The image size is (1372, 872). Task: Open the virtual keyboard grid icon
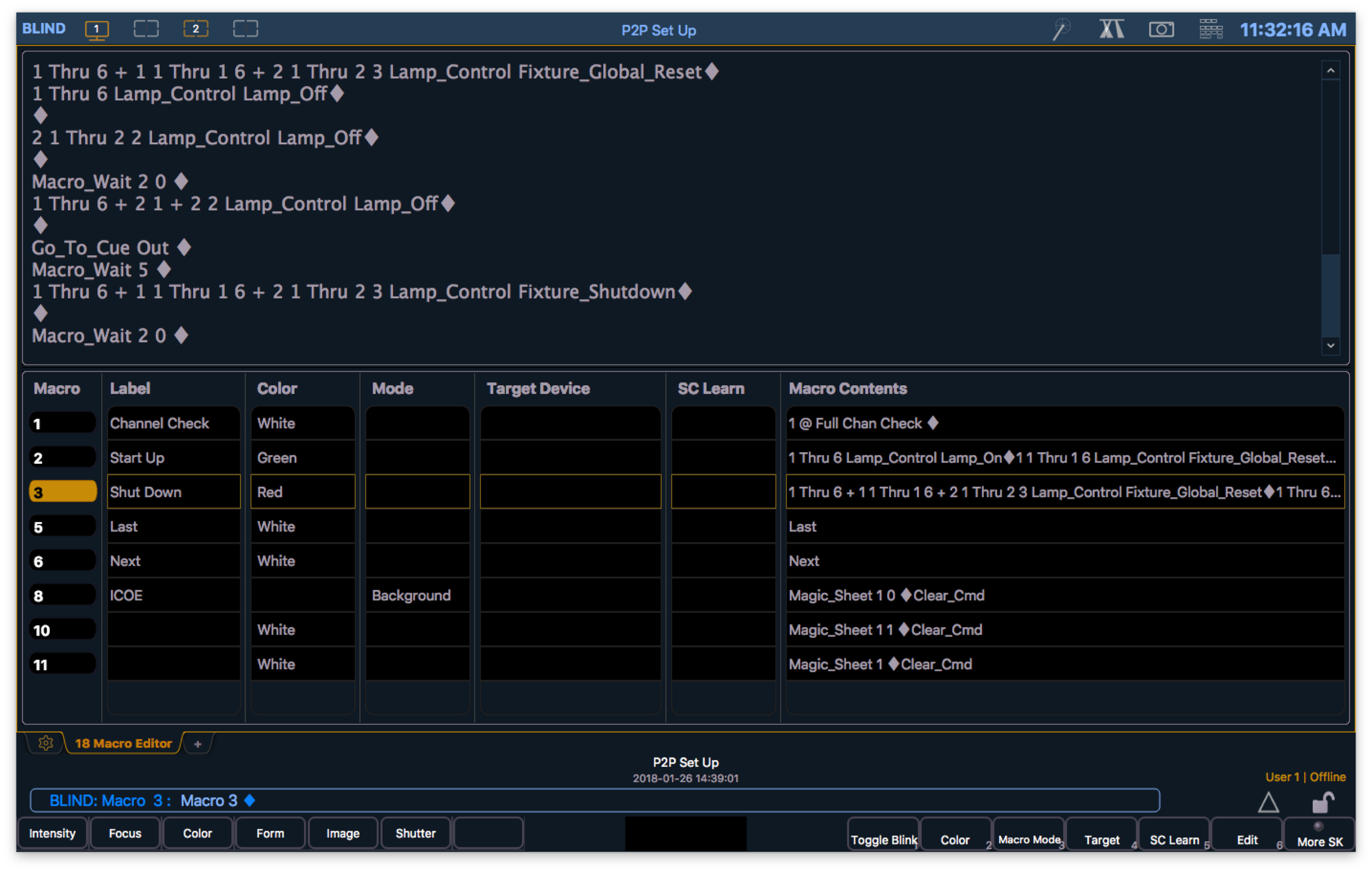(1210, 29)
